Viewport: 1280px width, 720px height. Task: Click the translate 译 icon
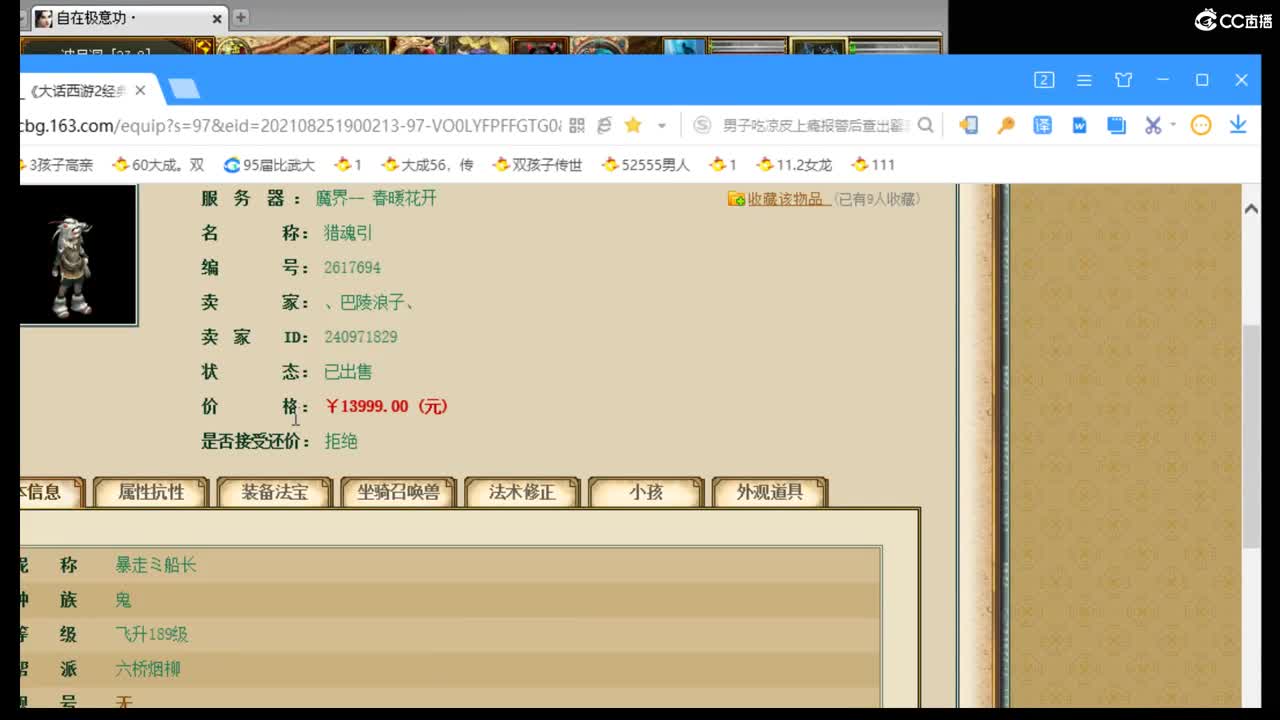pyautogui.click(x=1042, y=125)
